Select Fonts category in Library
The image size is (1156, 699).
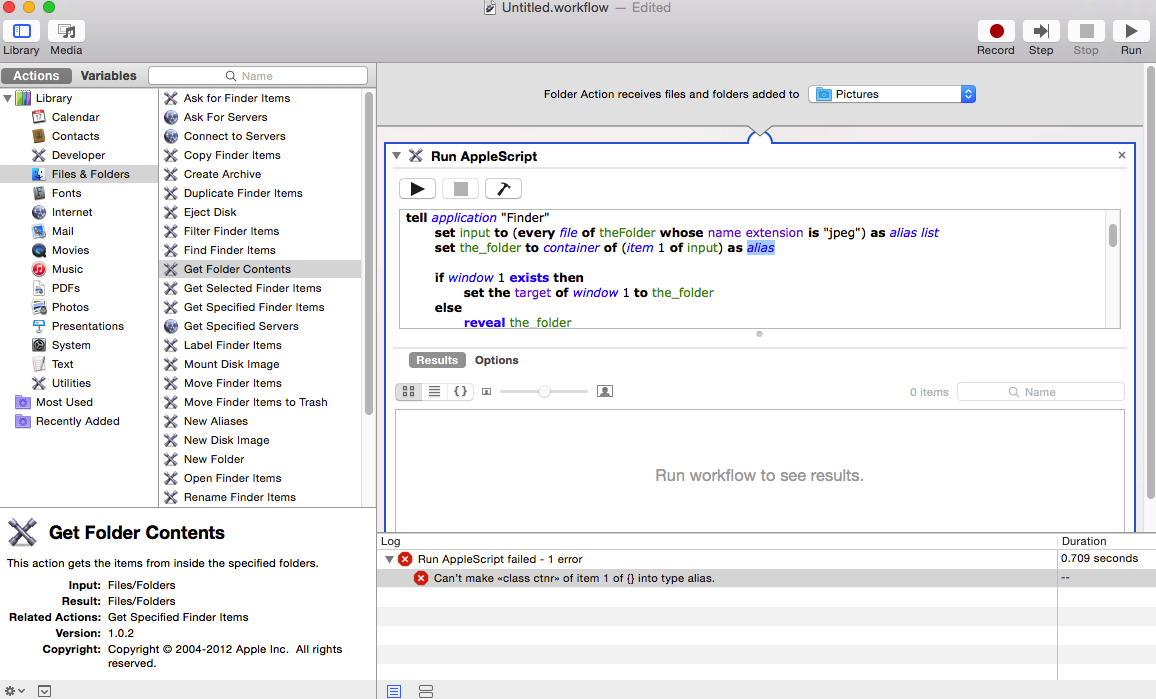click(66, 193)
